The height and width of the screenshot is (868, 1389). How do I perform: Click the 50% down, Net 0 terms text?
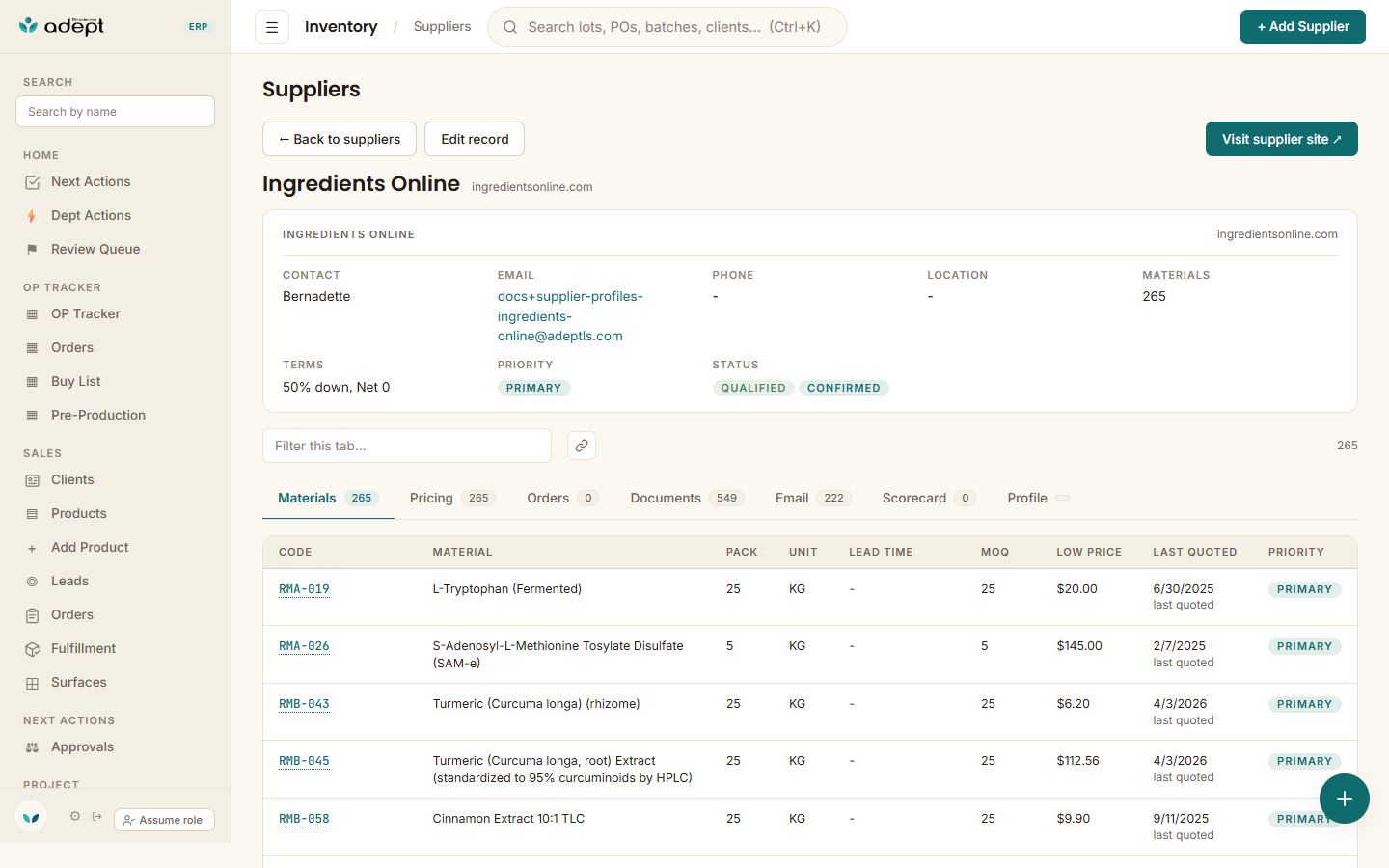click(337, 387)
